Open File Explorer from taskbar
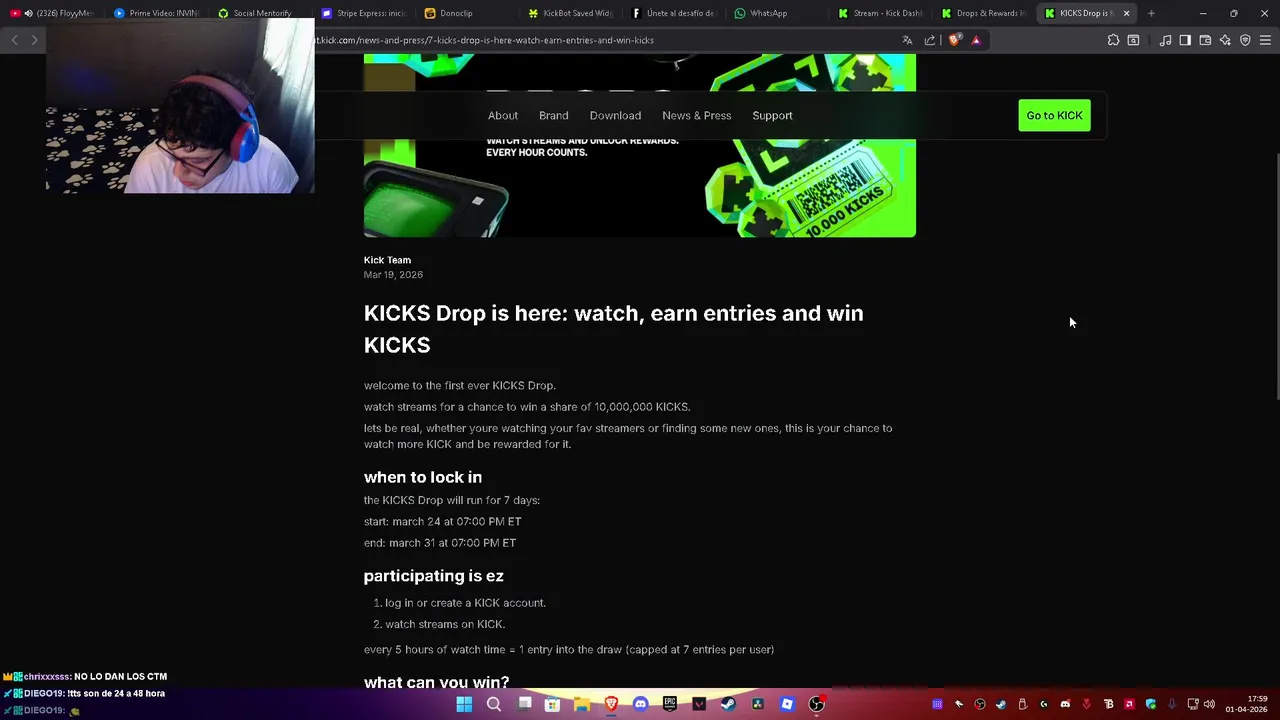Screen dimensions: 1280x720 (582, 704)
